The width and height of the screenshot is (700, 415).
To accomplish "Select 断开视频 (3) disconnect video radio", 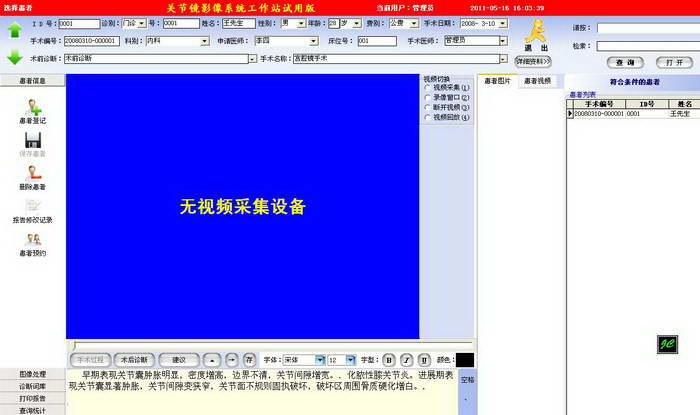I will 427,107.
